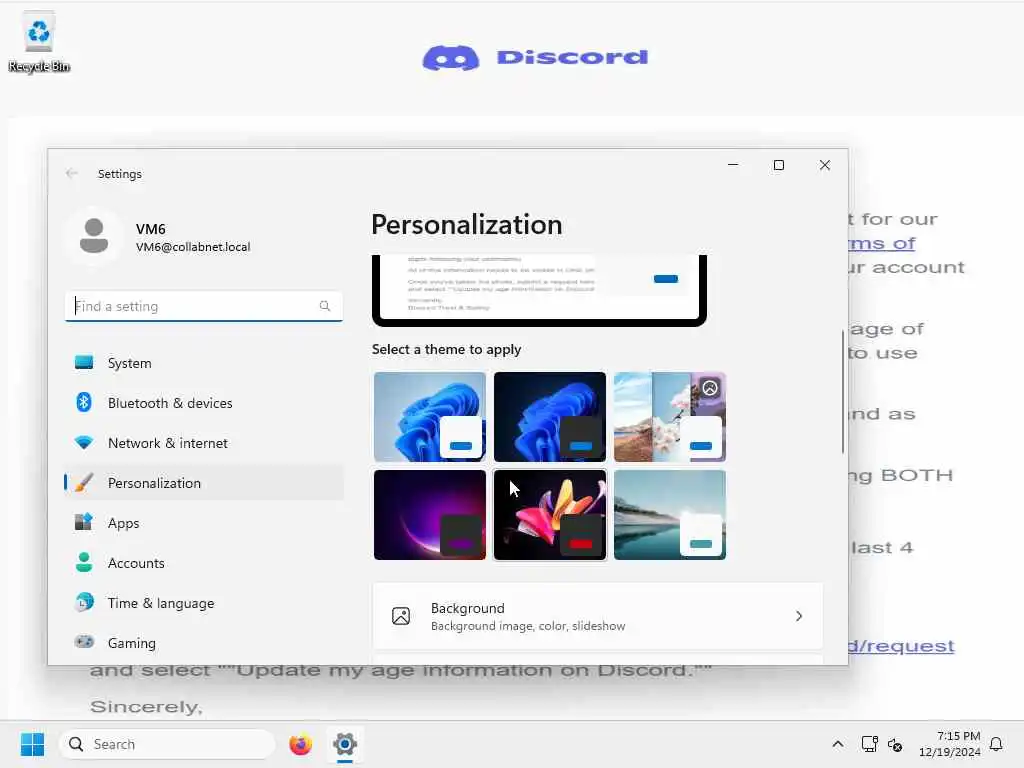The width and height of the screenshot is (1024, 768).
Task: Click the Background picture icon
Action: (x=400, y=616)
